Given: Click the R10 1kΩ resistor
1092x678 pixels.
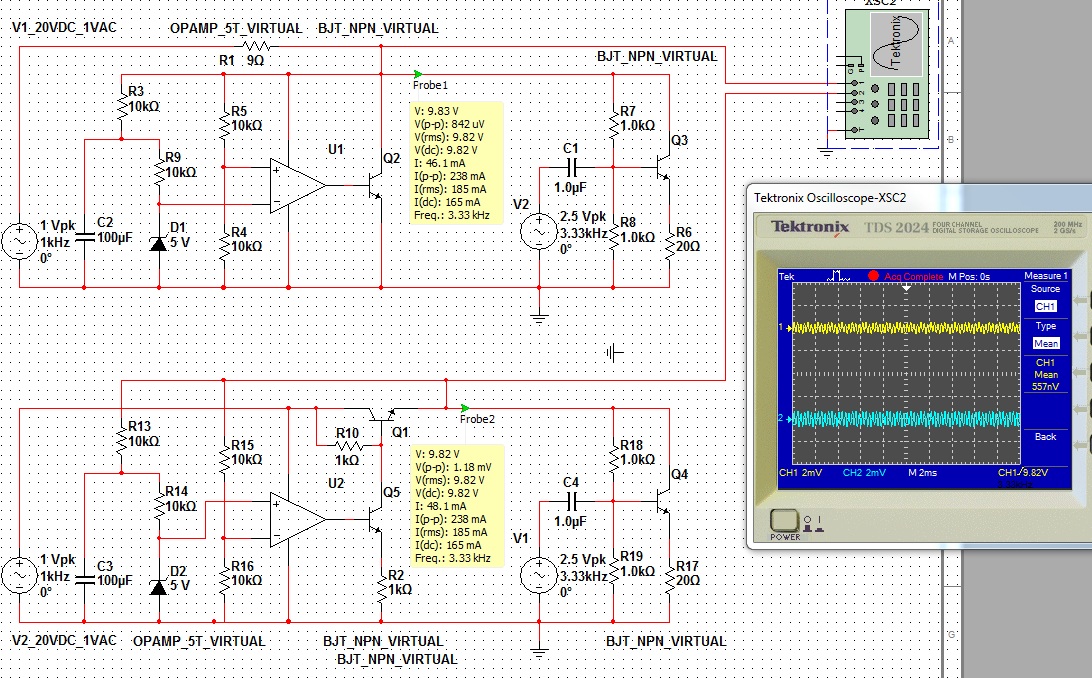Looking at the screenshot, I should tap(348, 446).
